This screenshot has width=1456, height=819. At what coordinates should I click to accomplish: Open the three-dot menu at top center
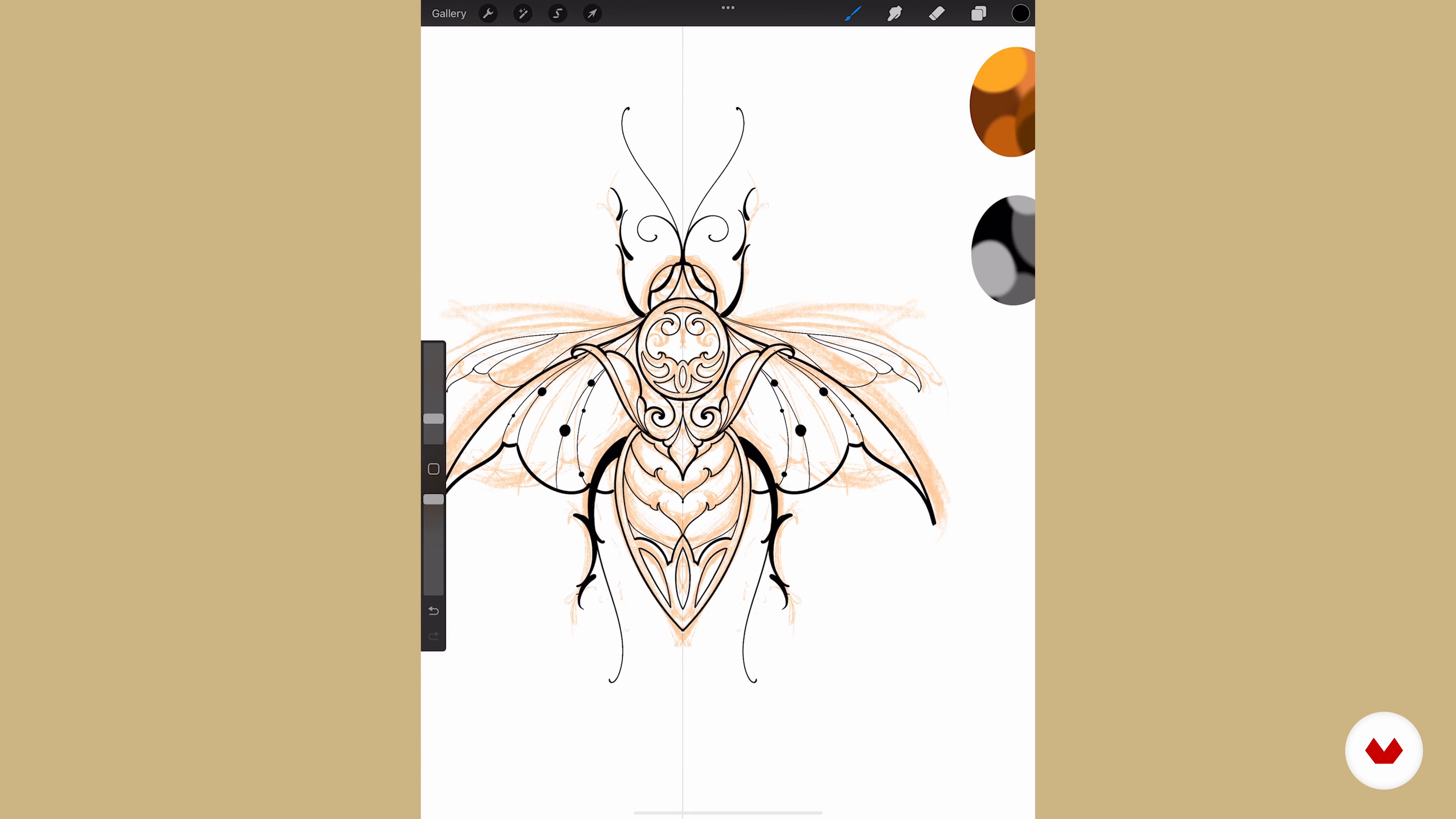[728, 8]
